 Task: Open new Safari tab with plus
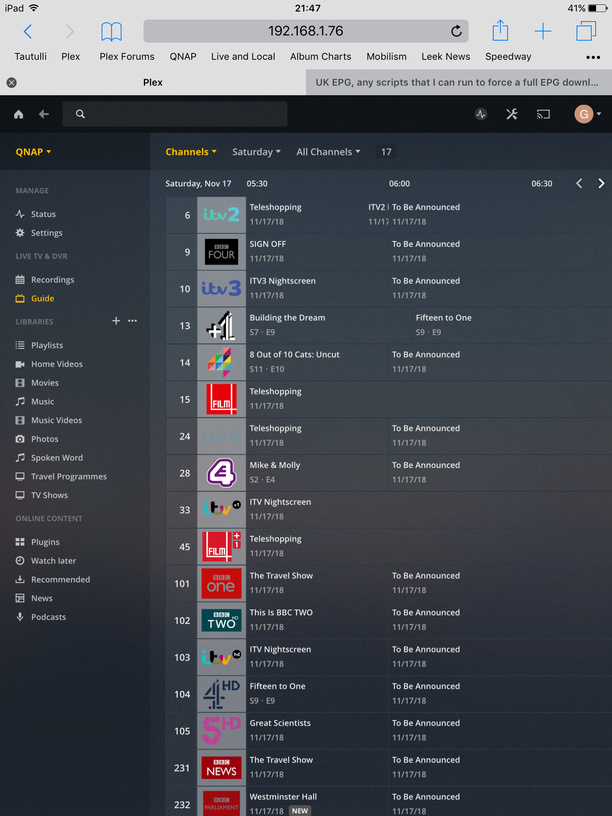[543, 31]
